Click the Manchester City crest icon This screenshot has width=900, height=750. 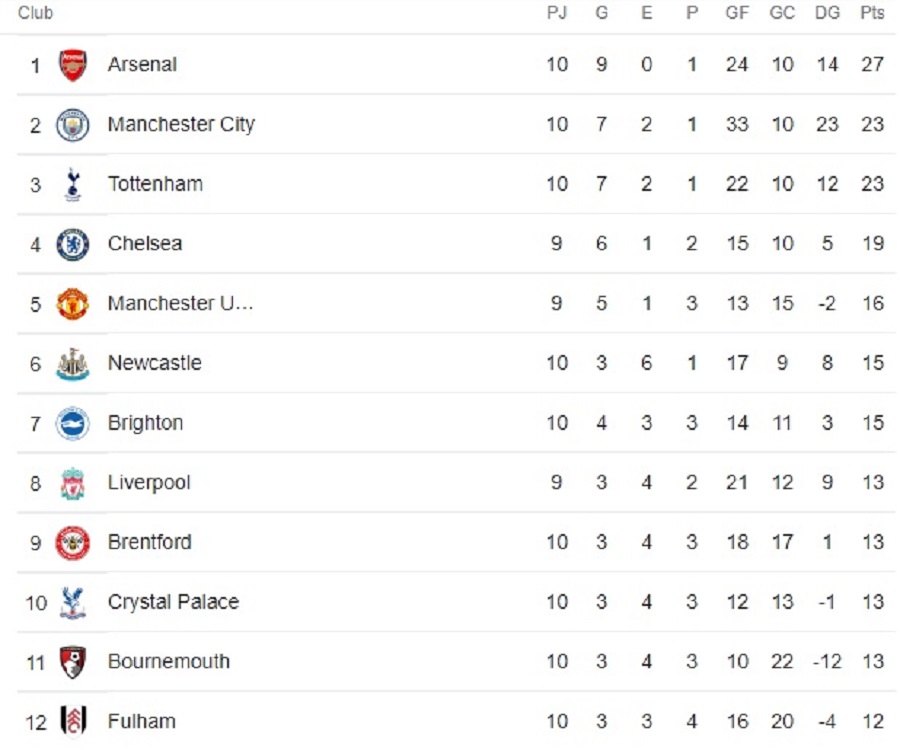click(x=72, y=125)
